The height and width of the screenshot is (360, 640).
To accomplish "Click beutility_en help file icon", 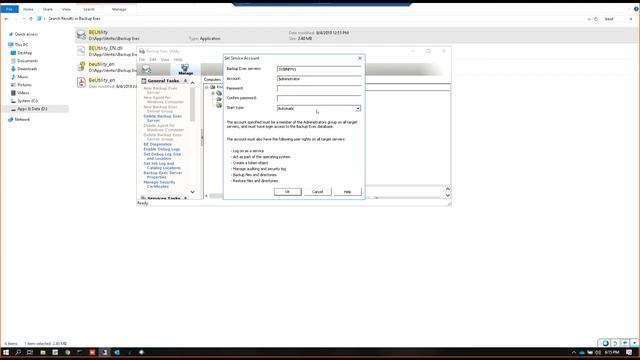I will (81, 67).
